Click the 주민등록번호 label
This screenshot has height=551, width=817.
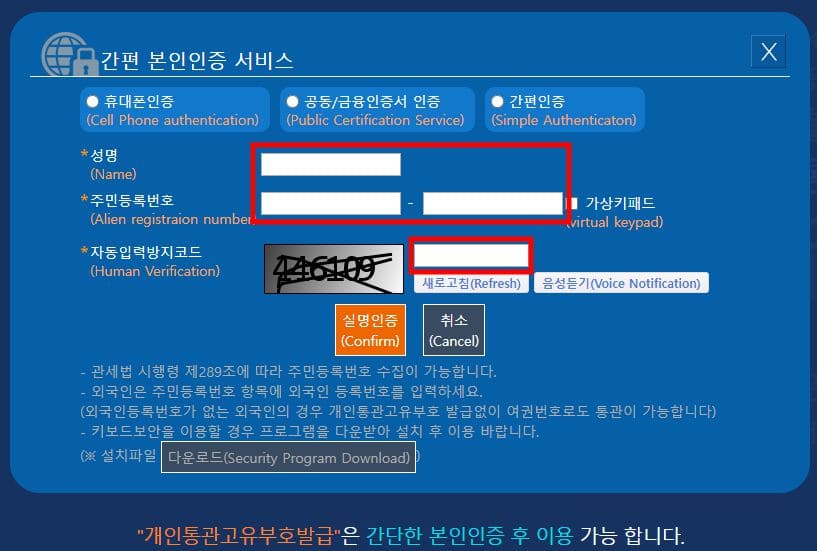pyautogui.click(x=132, y=200)
